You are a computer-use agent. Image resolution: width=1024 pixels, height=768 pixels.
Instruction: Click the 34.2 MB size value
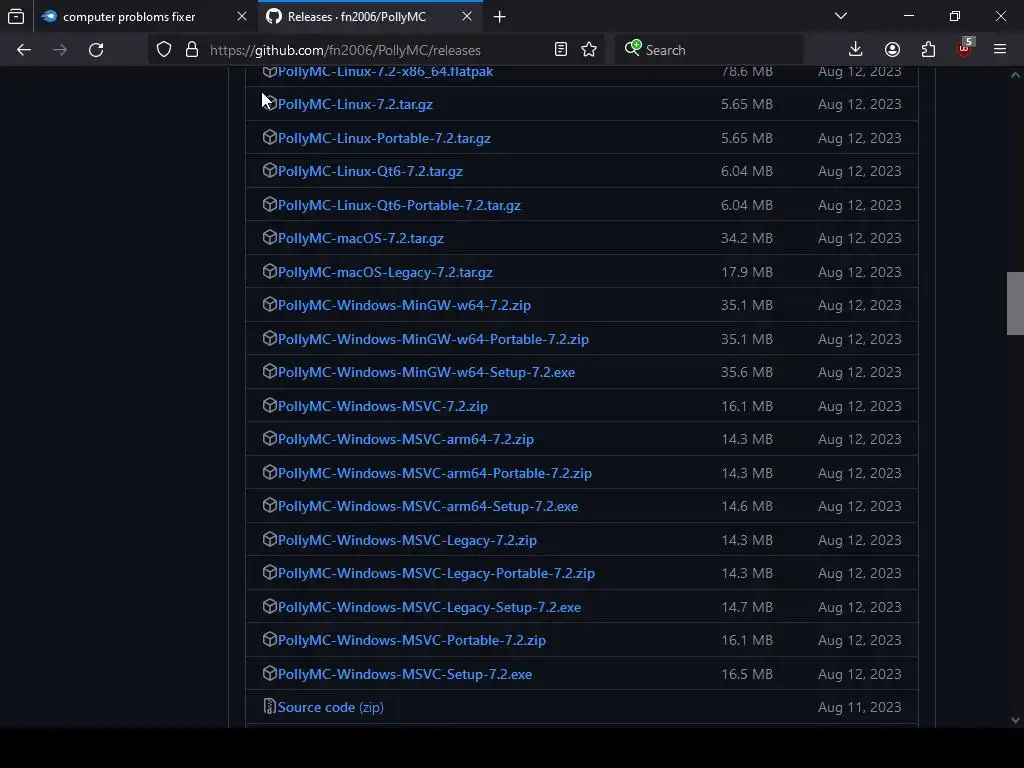pos(746,238)
